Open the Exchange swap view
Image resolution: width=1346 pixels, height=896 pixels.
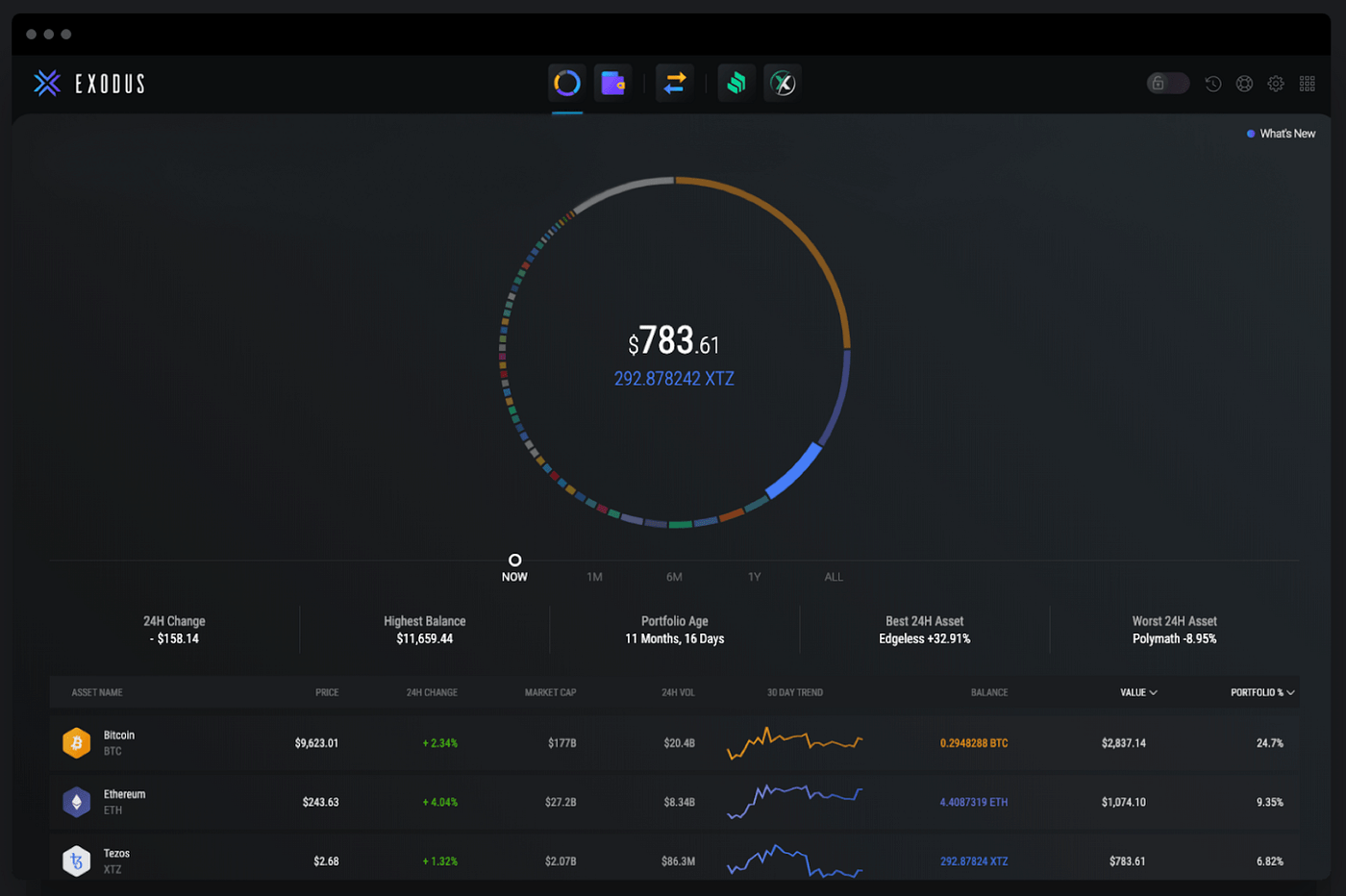(674, 83)
